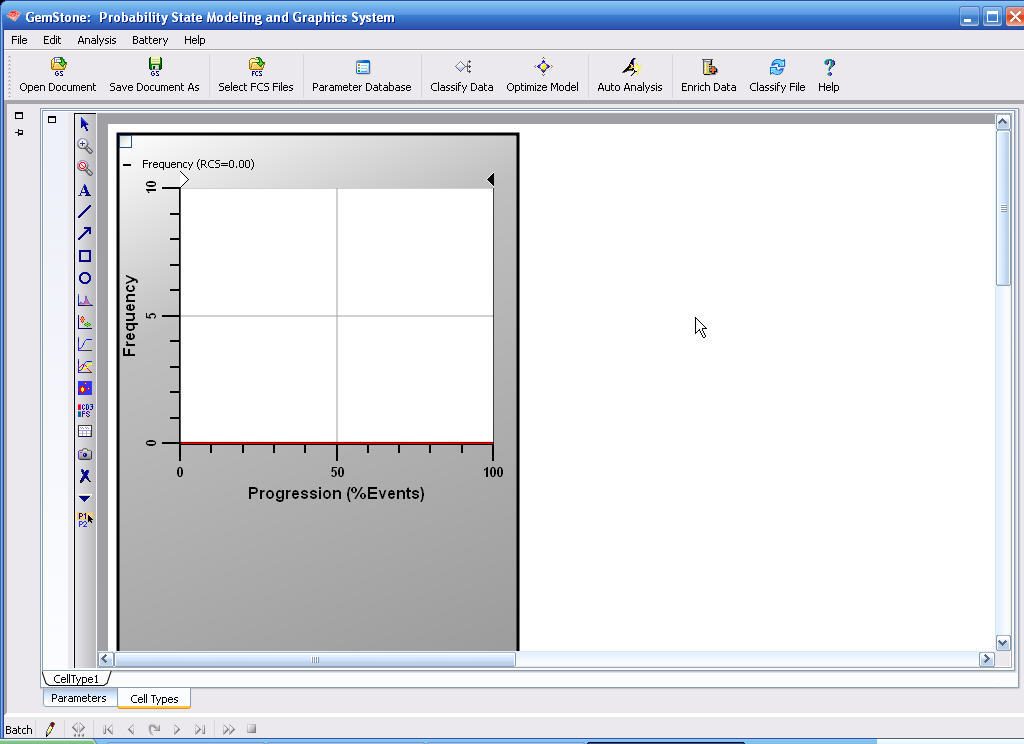Add a single-curve progression plot
This screenshot has width=1024, height=744.
coord(84,344)
